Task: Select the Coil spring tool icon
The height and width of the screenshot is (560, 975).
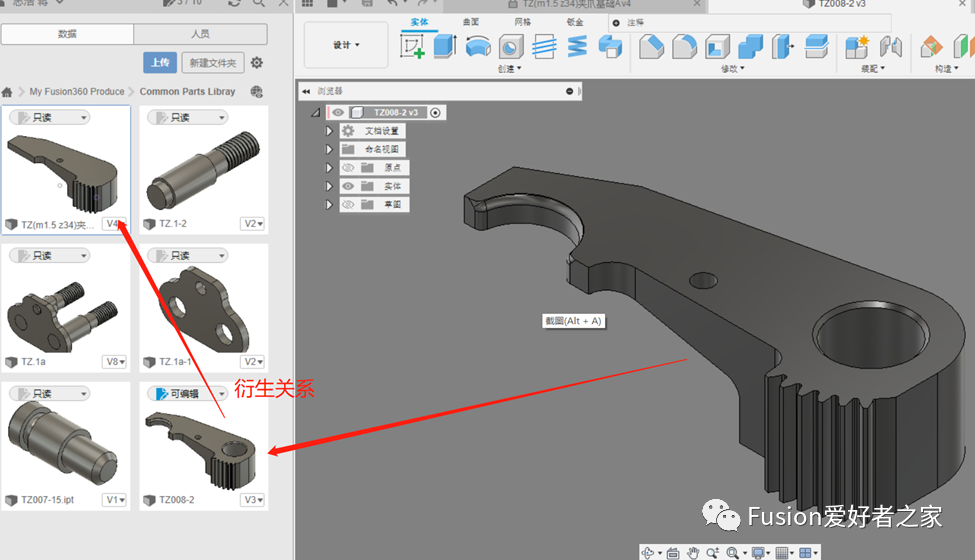Action: (577, 46)
